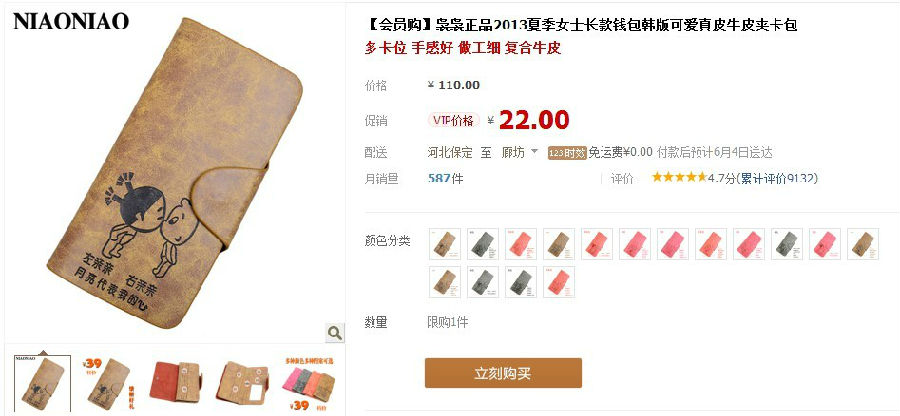Click the 立刻购买 buy now button
900x416 pixels.
point(503,373)
